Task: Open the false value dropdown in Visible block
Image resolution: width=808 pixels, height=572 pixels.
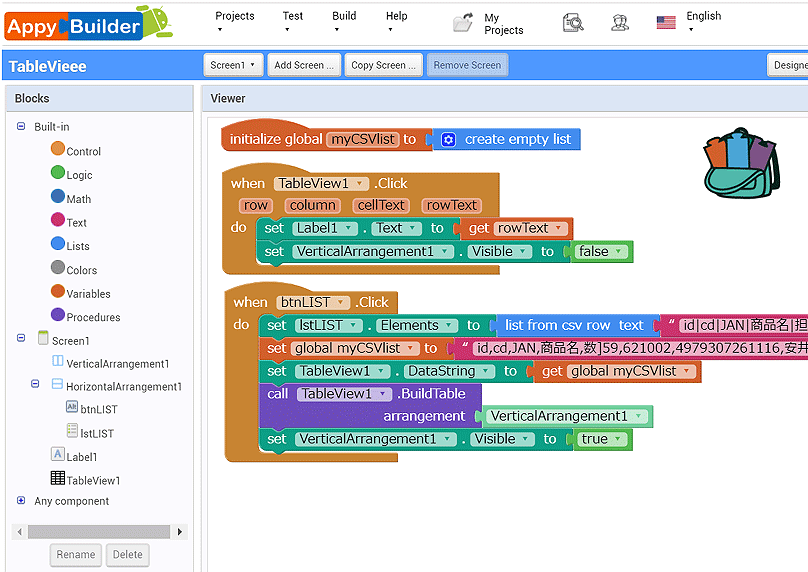Action: 619,251
